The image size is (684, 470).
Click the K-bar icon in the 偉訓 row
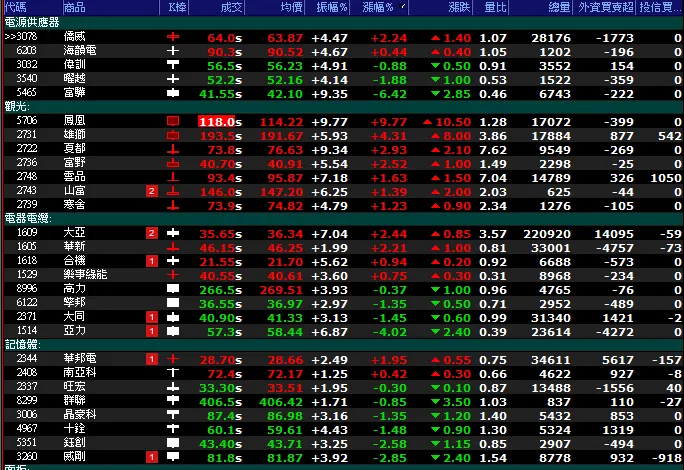click(x=173, y=65)
